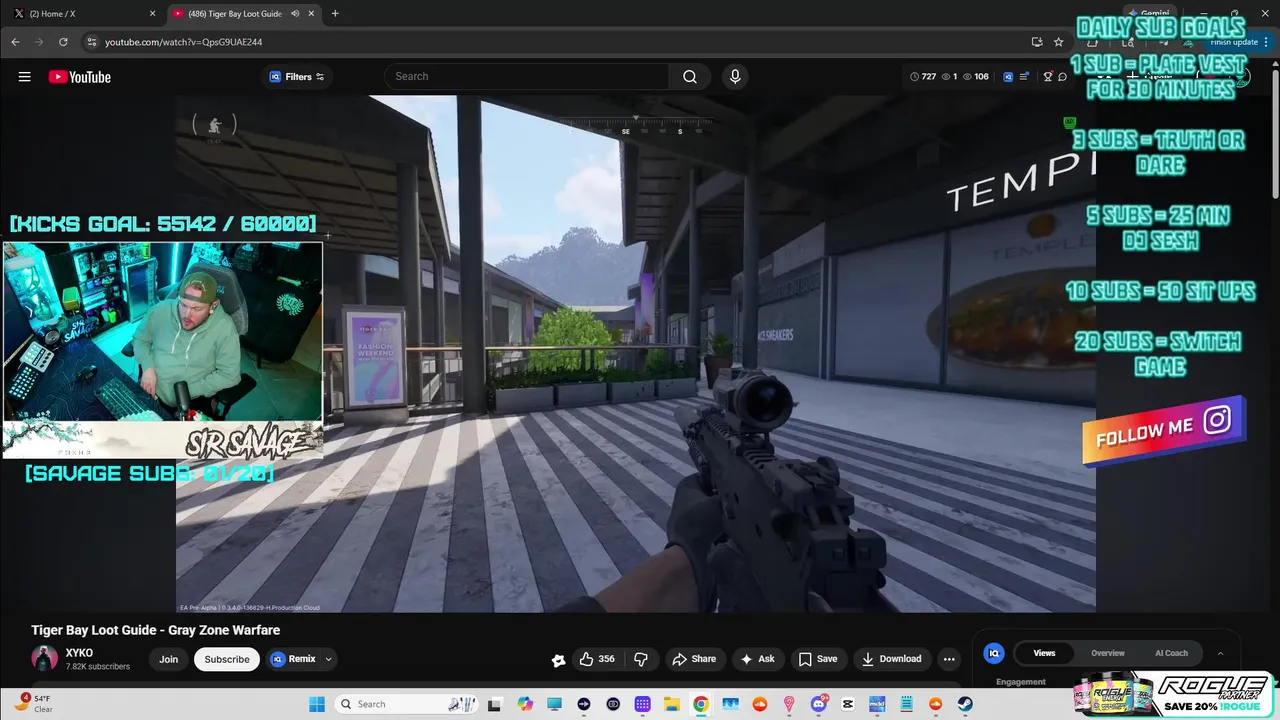This screenshot has width=1280, height=720.
Task: Click the 7.82K subscribers text
Action: [97, 667]
